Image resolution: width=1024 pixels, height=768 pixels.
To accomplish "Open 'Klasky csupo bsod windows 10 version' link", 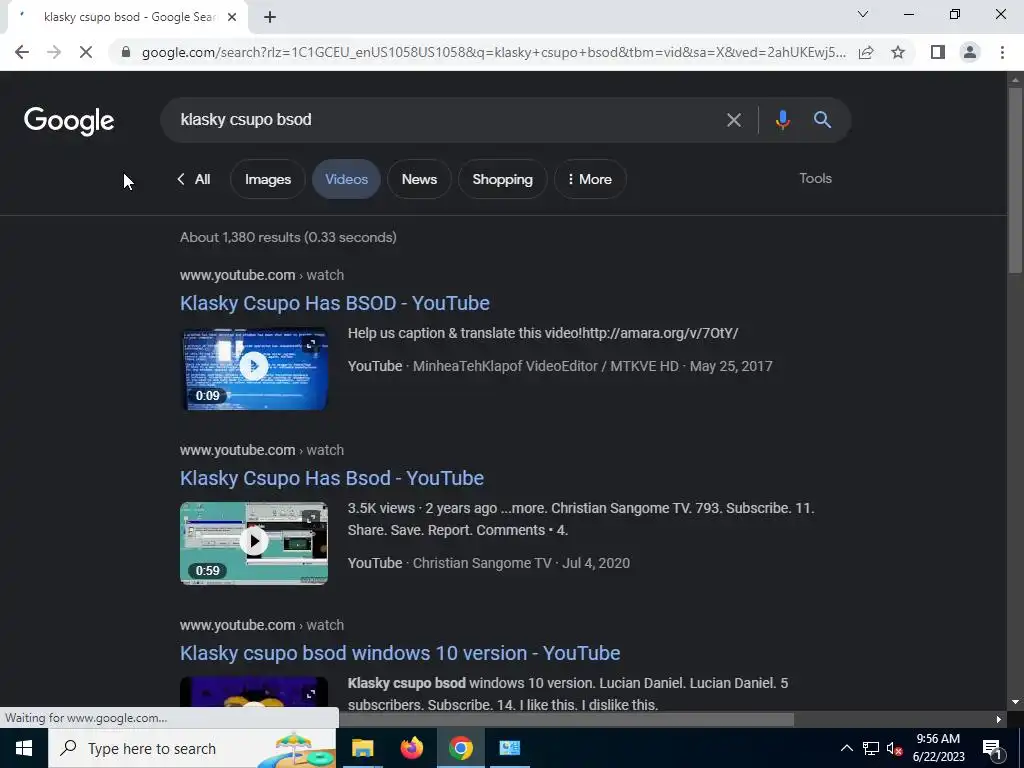I will 400,653.
